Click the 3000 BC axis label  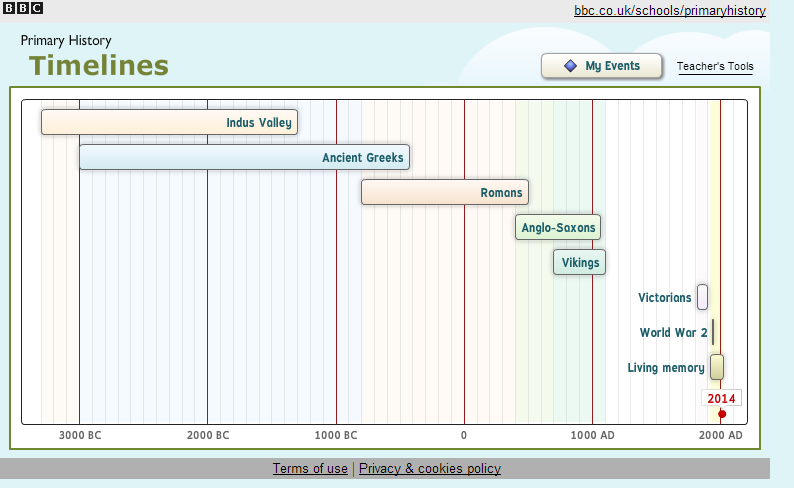click(80, 435)
